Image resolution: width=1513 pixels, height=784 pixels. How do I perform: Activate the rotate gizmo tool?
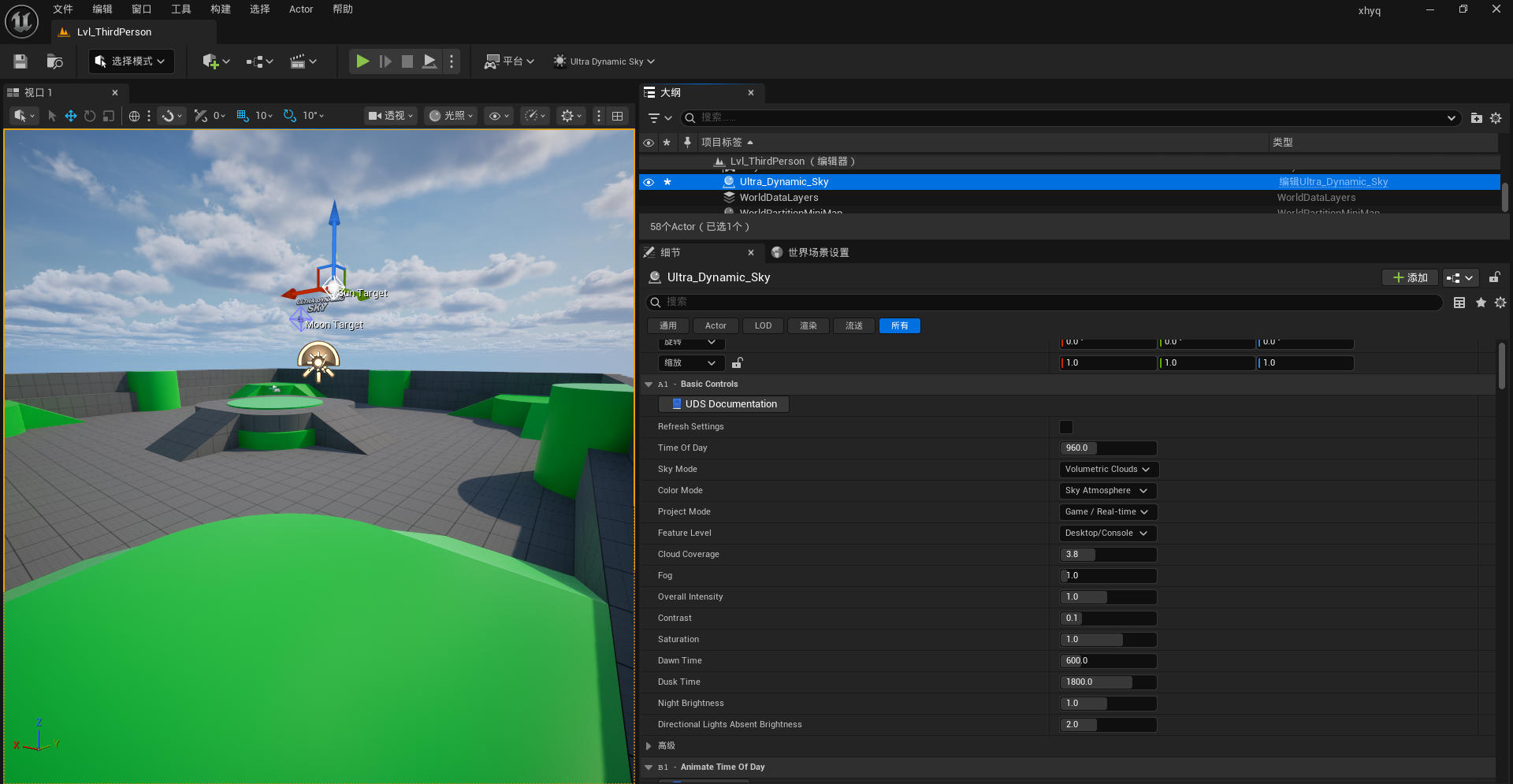[90, 116]
